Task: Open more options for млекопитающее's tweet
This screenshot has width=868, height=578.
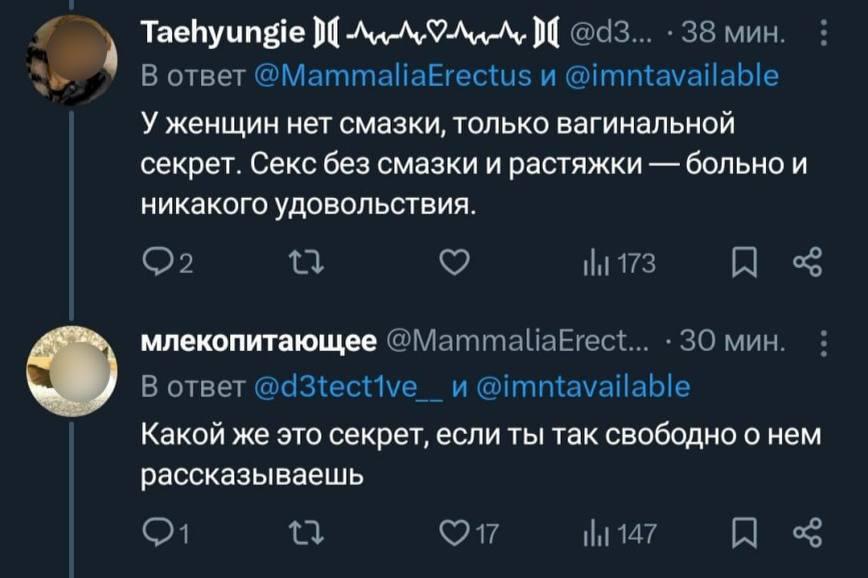Action: [x=822, y=341]
